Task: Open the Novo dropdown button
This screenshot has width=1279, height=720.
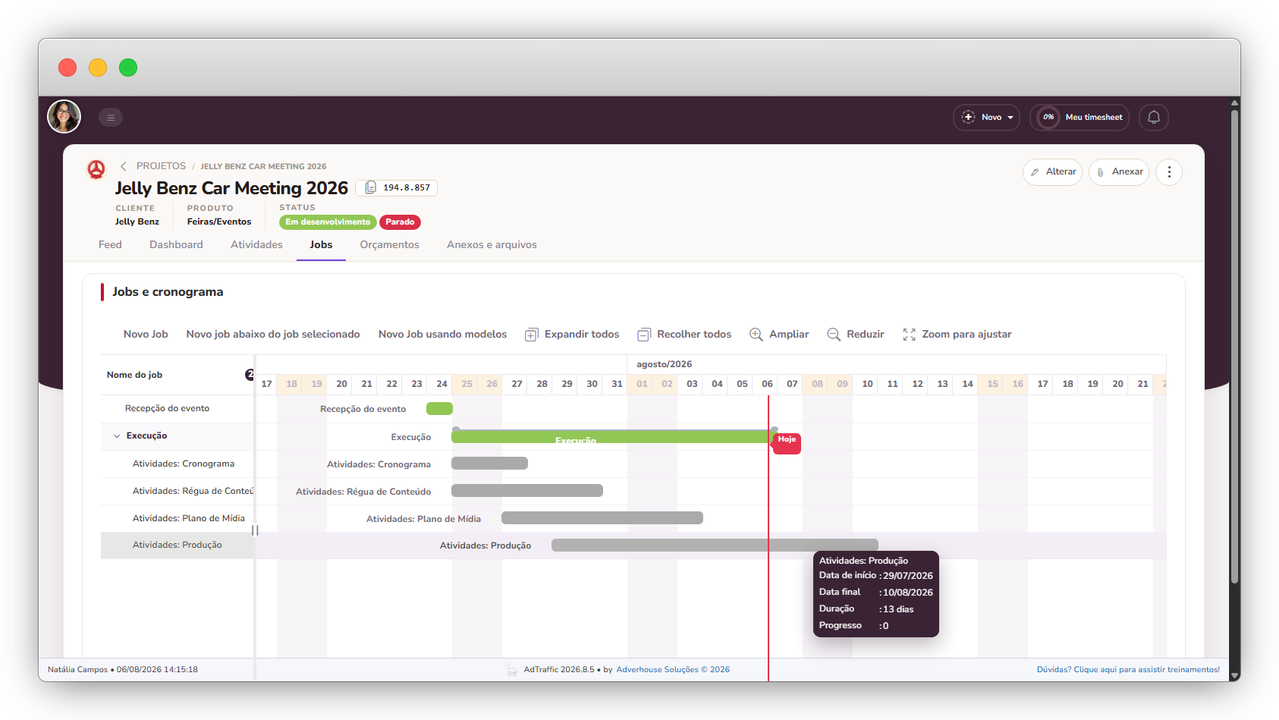Action: click(986, 117)
